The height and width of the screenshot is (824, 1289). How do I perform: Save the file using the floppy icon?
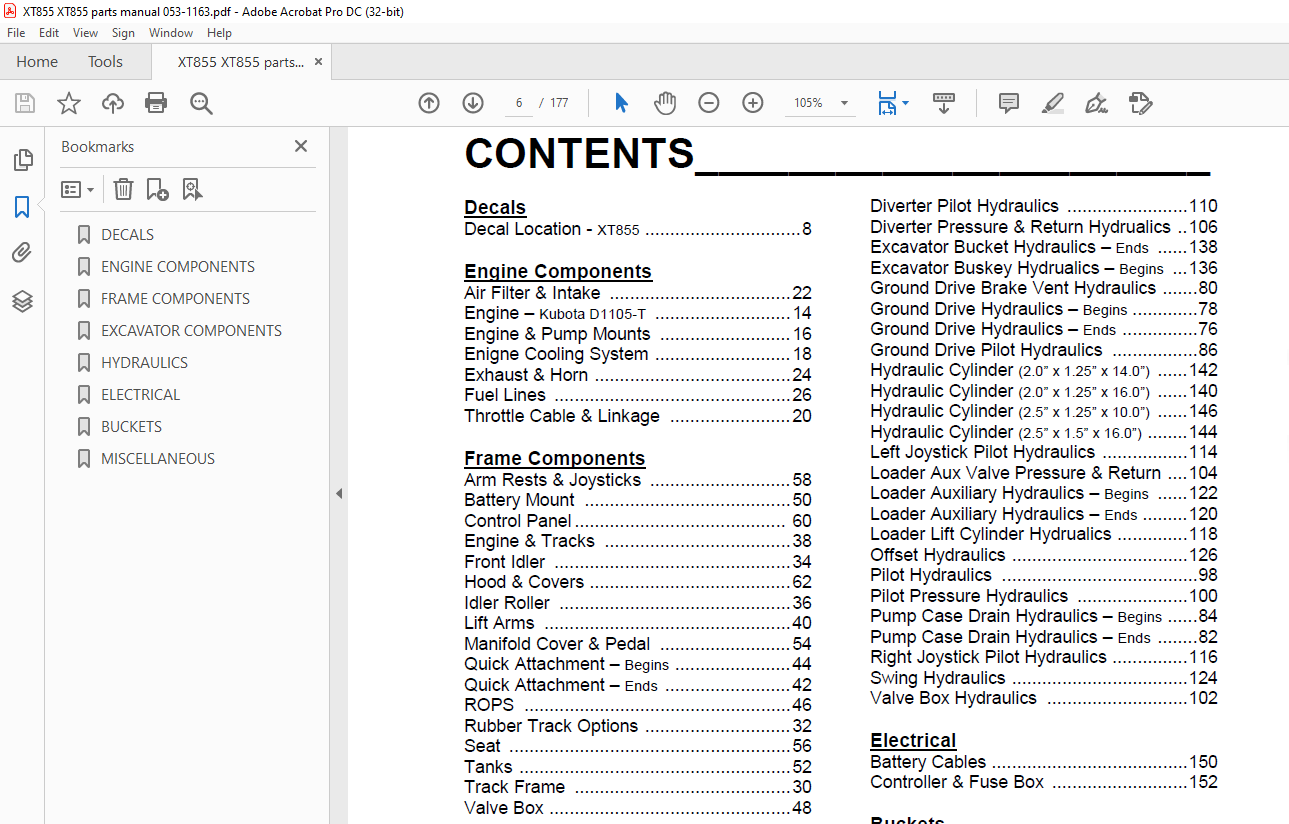25,103
